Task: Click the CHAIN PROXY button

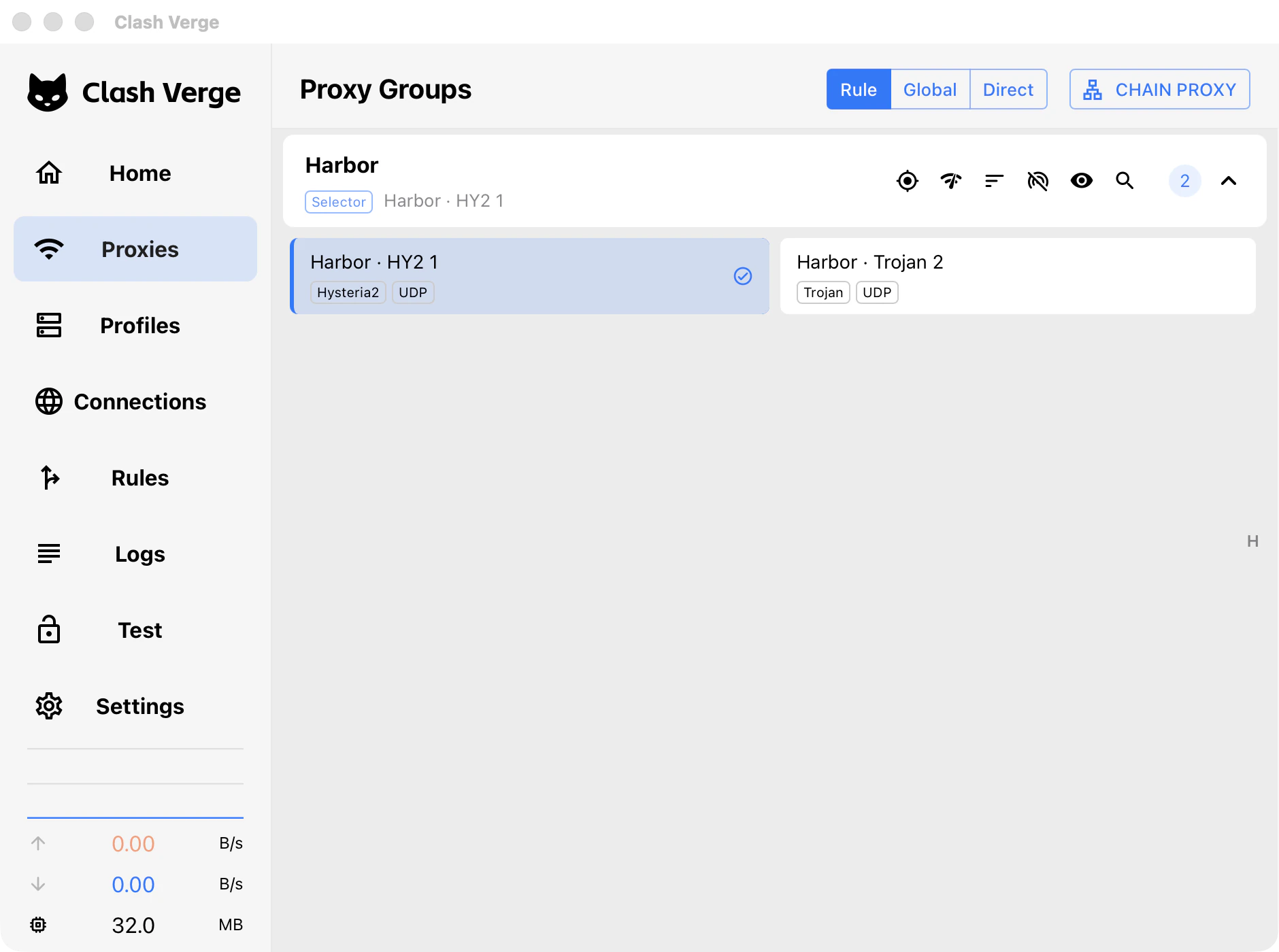Action: point(1159,89)
